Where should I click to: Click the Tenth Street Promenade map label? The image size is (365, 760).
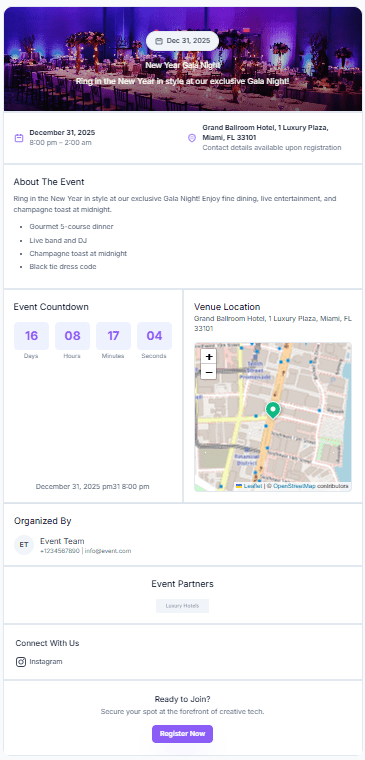pyautogui.click(x=255, y=370)
